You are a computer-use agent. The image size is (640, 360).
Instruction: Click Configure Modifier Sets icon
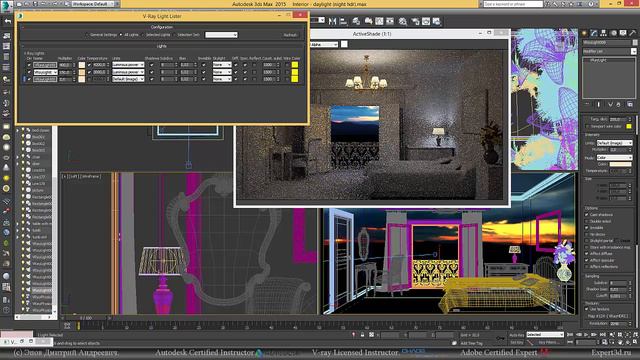coord(630,104)
